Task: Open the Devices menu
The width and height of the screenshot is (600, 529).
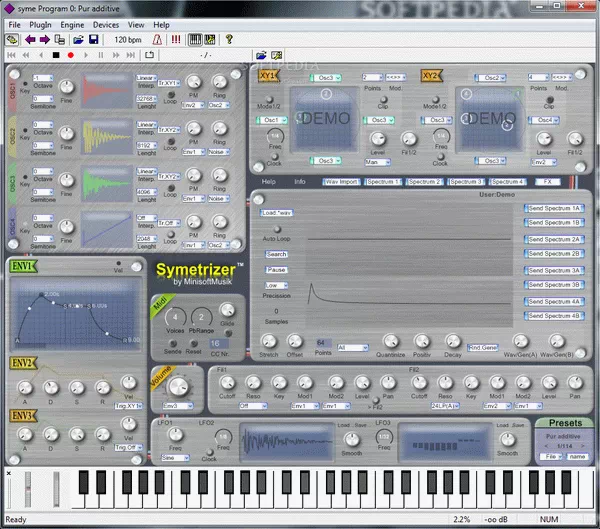Action: [106, 25]
